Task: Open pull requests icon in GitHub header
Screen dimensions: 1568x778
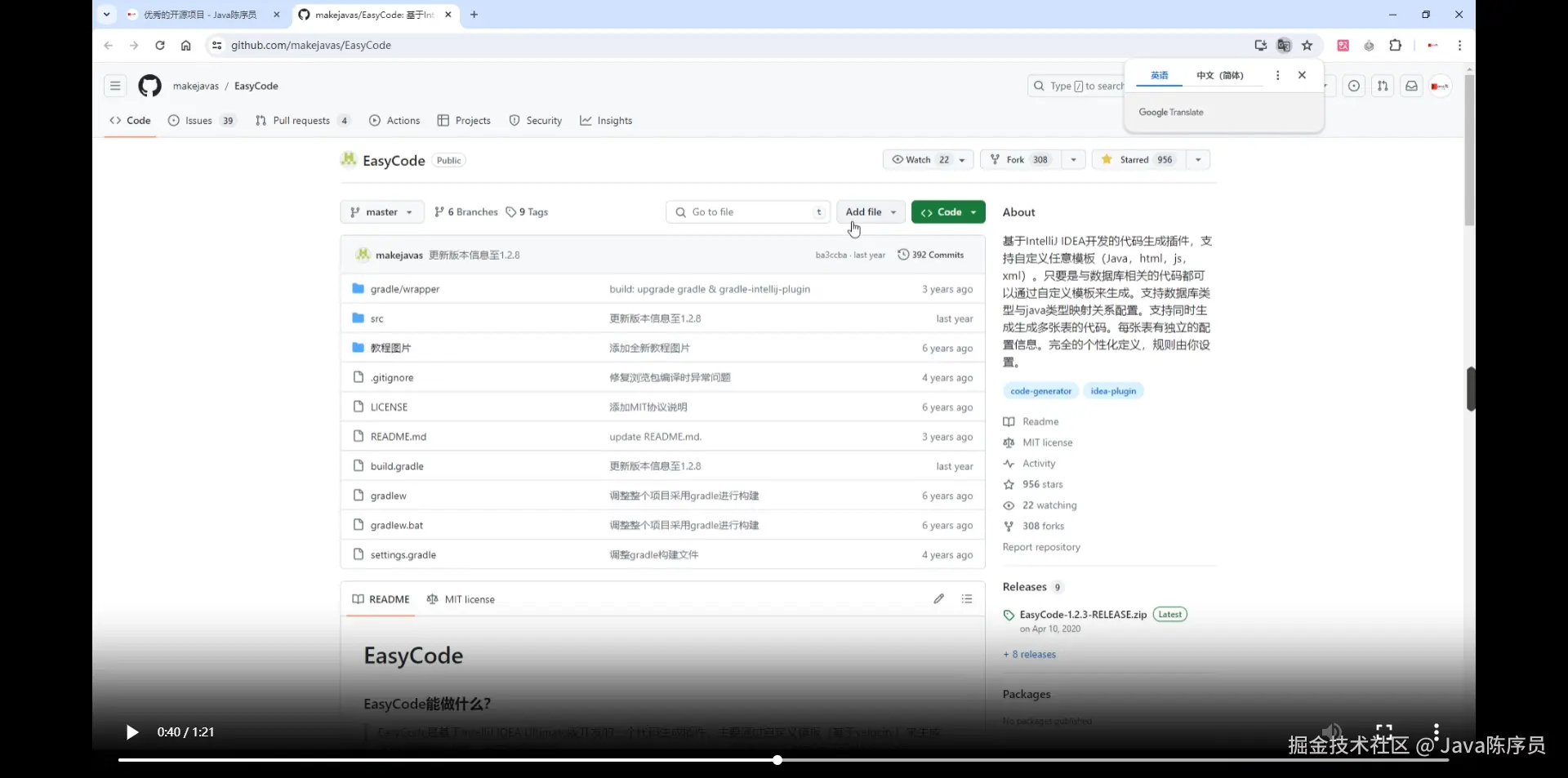Action: pos(1383,86)
